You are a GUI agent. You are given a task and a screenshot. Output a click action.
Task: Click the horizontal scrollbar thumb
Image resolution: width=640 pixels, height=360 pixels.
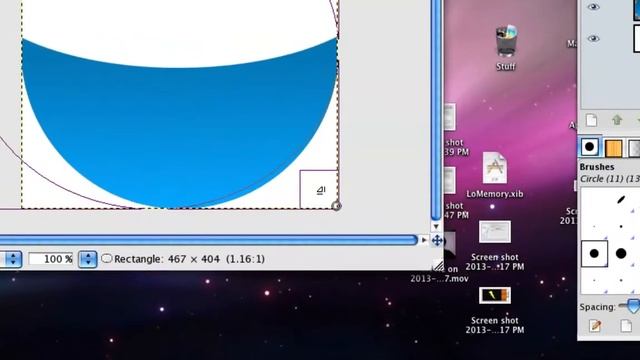209,240
